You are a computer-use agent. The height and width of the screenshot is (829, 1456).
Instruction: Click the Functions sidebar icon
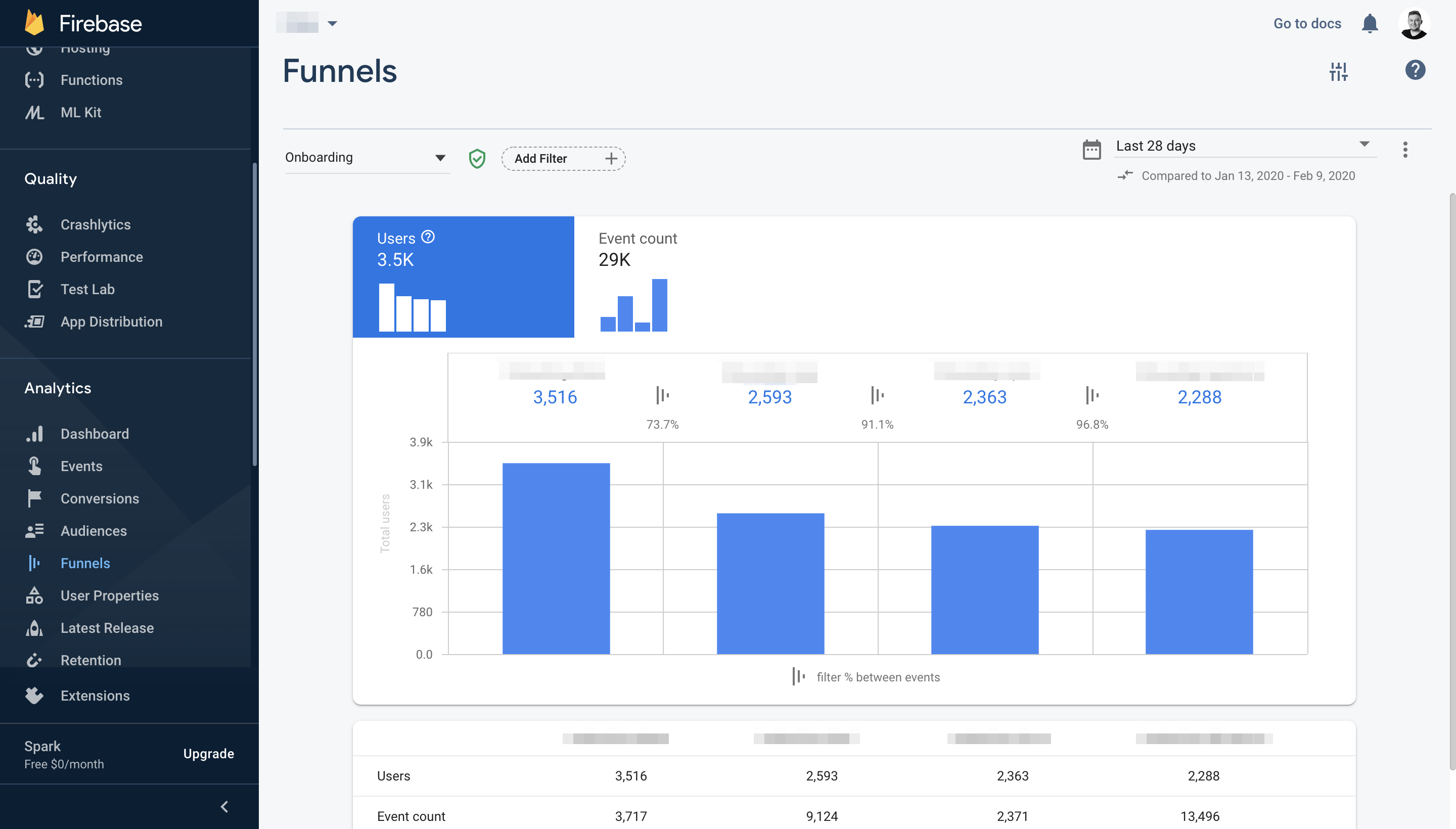point(34,80)
